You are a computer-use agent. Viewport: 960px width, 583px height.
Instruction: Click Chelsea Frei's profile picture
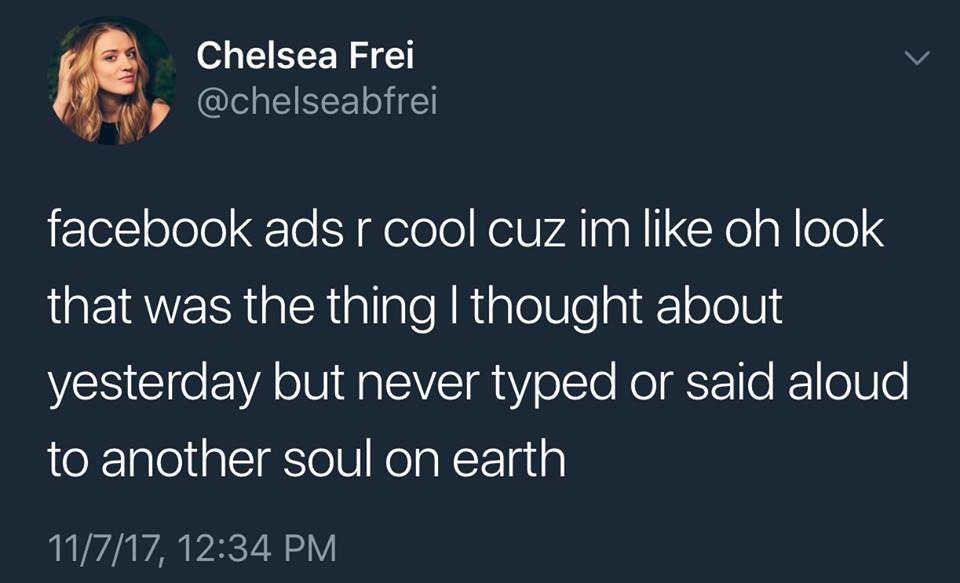[x=113, y=81]
